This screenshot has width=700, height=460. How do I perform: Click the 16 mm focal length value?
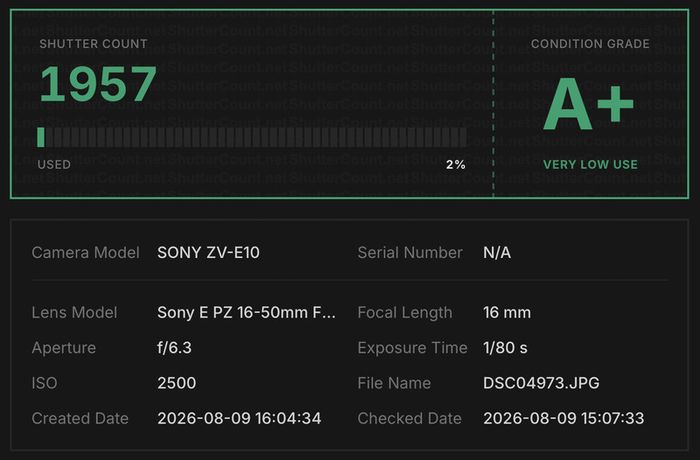click(x=507, y=313)
